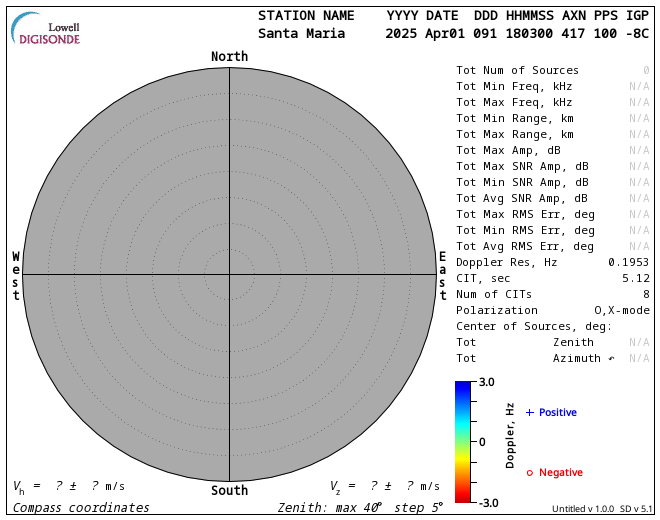The width and height of the screenshot is (660, 520).
Task: Click the Compass coordinates caption
Action: pos(81,508)
